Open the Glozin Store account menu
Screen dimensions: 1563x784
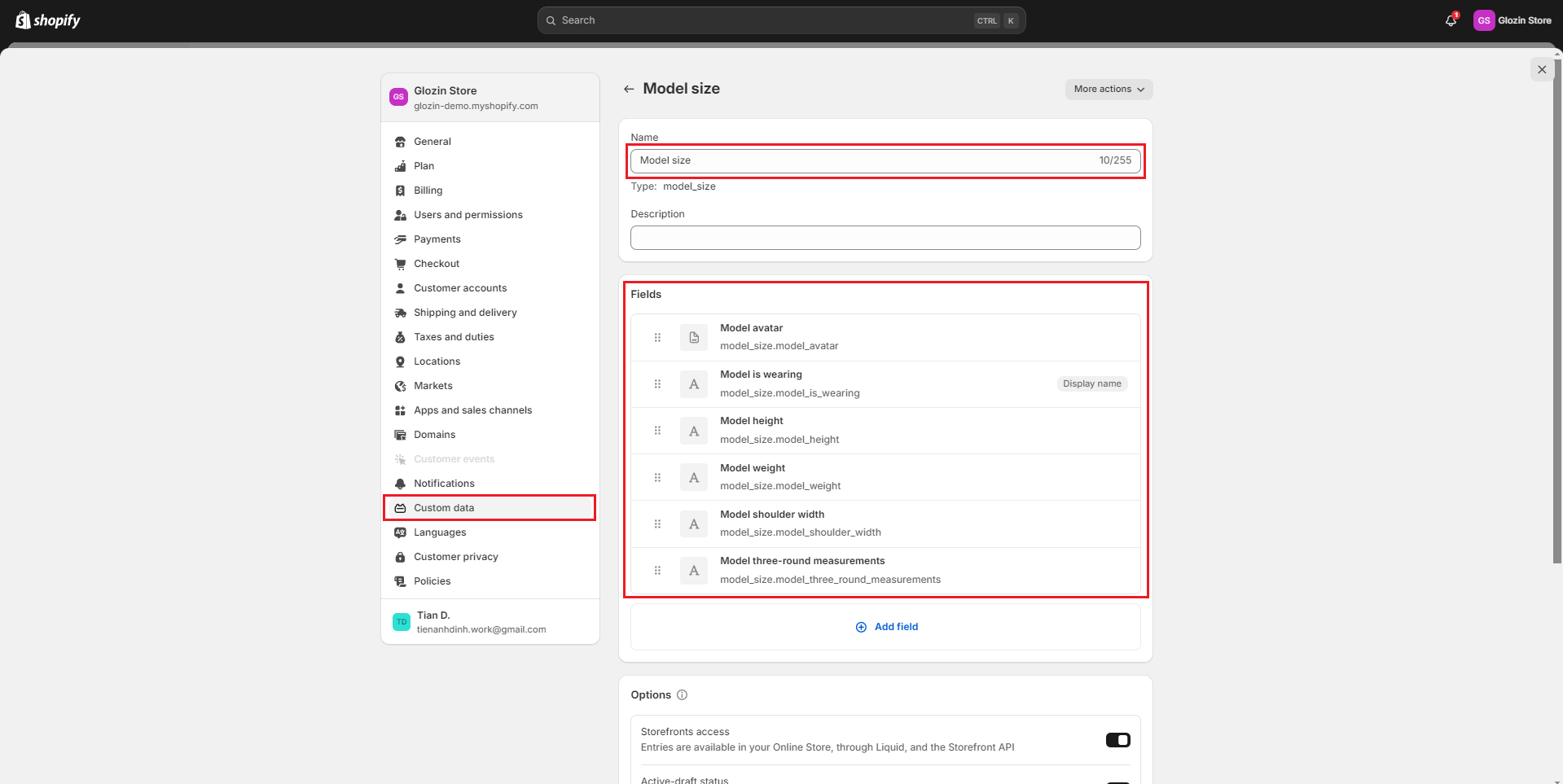tap(1513, 20)
